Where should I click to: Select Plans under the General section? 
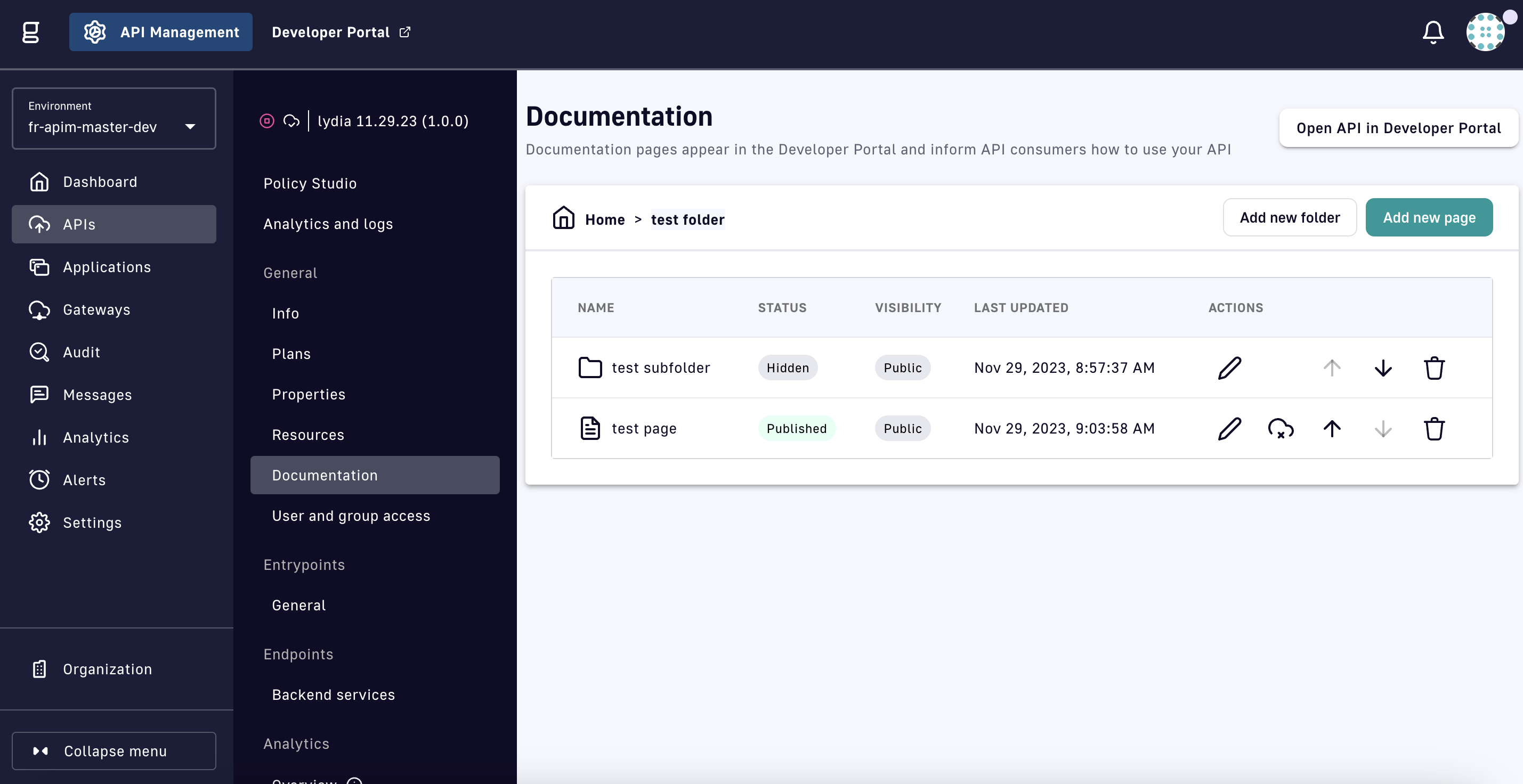point(291,354)
